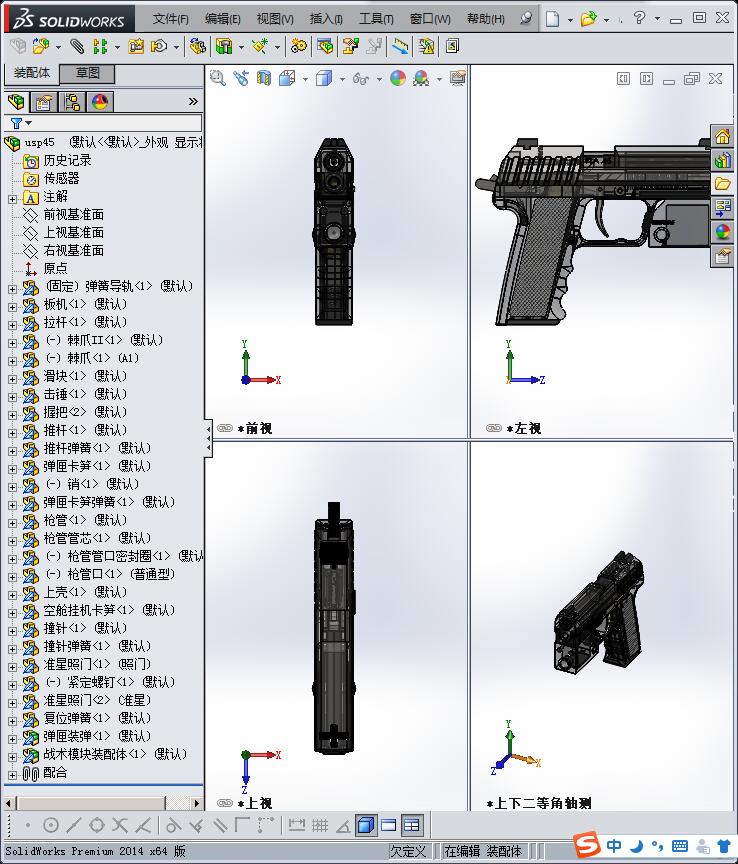738x864 pixels.
Task: Open the Assembly Features tool
Action: pyautogui.click(x=224, y=46)
